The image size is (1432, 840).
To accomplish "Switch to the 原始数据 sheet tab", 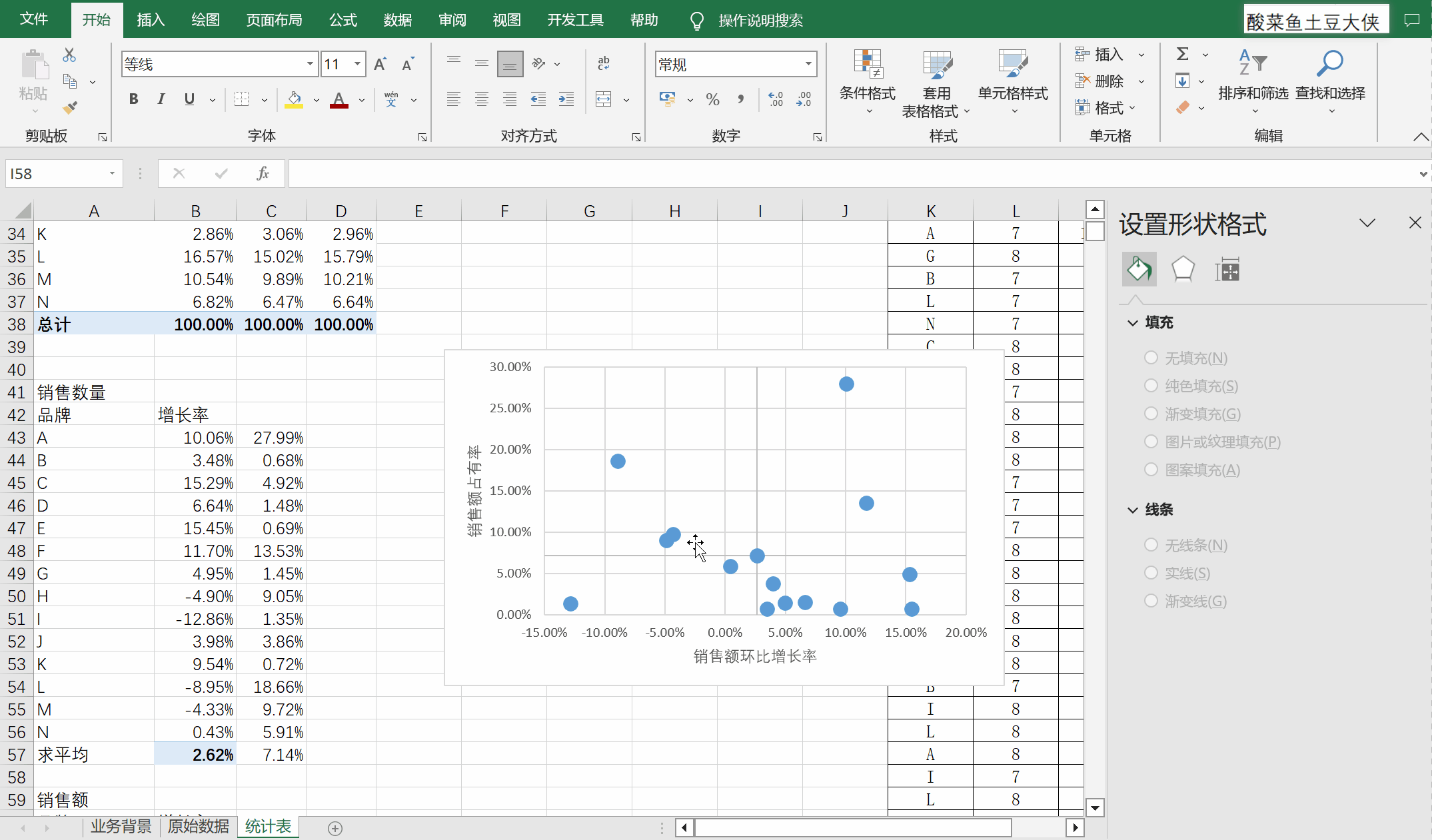I will (x=199, y=827).
